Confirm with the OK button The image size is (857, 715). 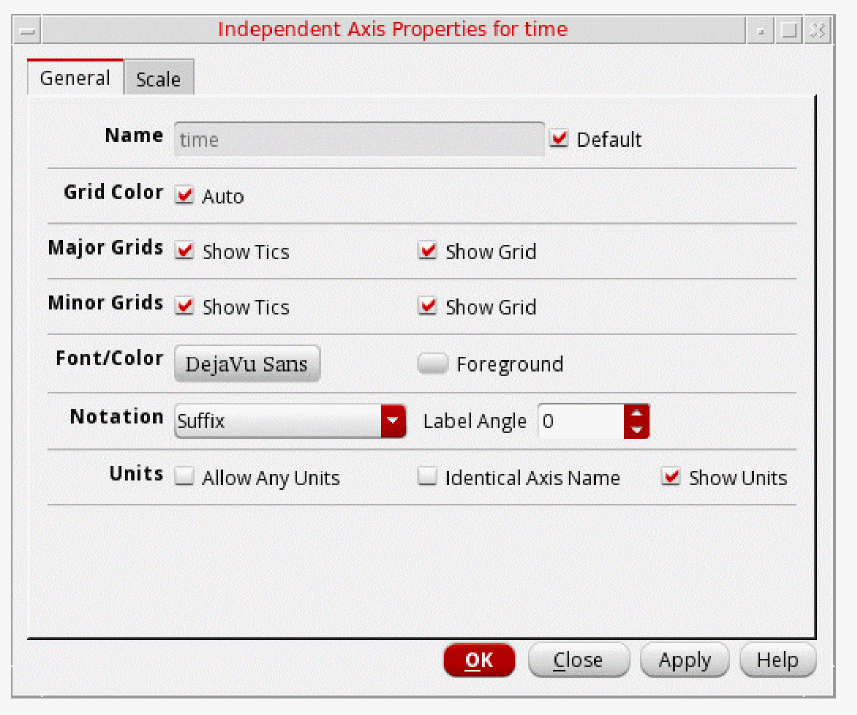(479, 660)
